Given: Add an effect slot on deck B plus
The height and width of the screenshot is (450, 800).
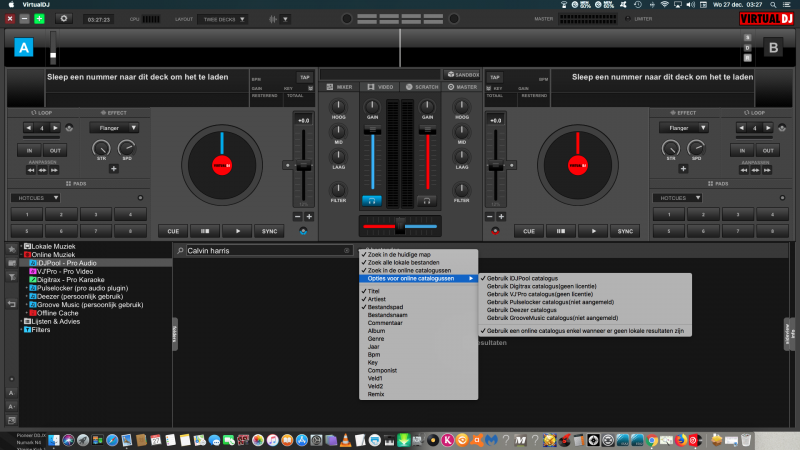Looking at the screenshot, I should (x=683, y=169).
